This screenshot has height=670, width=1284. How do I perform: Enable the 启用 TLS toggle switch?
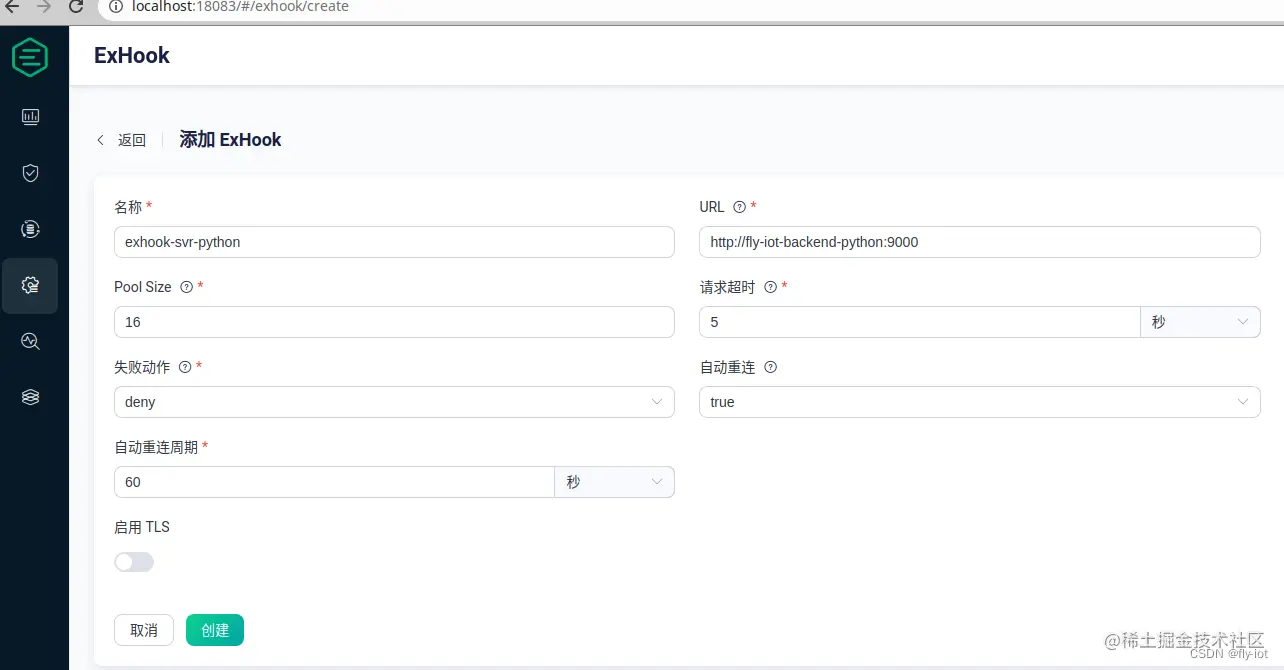click(134, 562)
